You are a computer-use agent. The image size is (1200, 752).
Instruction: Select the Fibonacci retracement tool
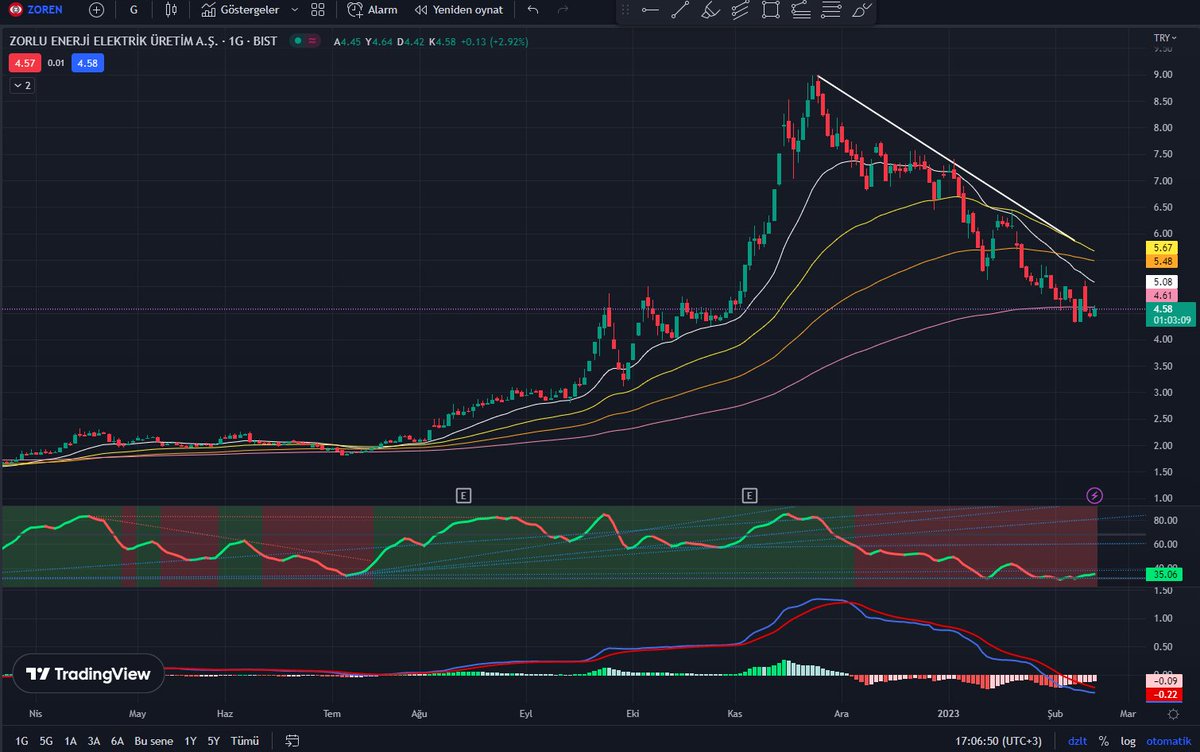800,10
